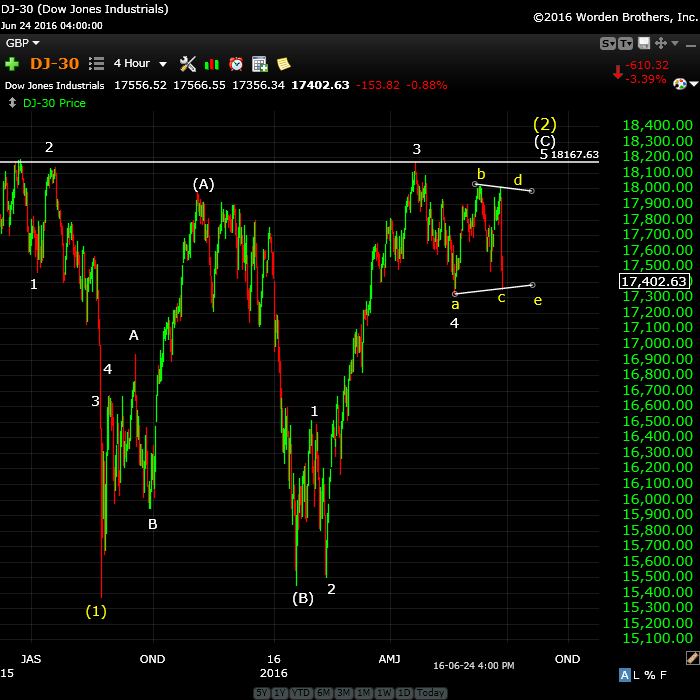
Task: Open the S dropdown button
Action: (x=608, y=44)
